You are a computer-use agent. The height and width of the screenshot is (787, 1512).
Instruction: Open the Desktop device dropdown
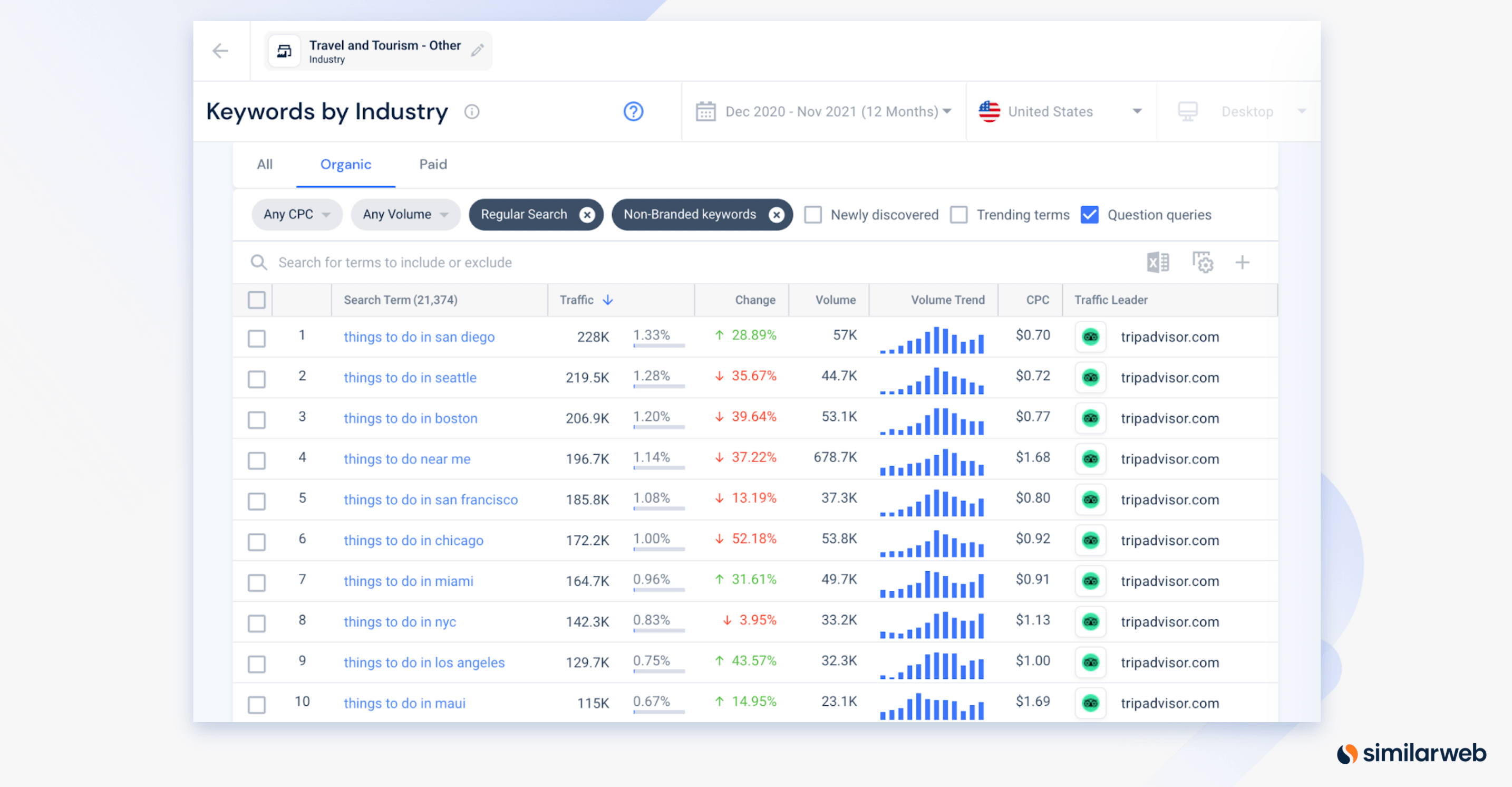click(x=1239, y=112)
